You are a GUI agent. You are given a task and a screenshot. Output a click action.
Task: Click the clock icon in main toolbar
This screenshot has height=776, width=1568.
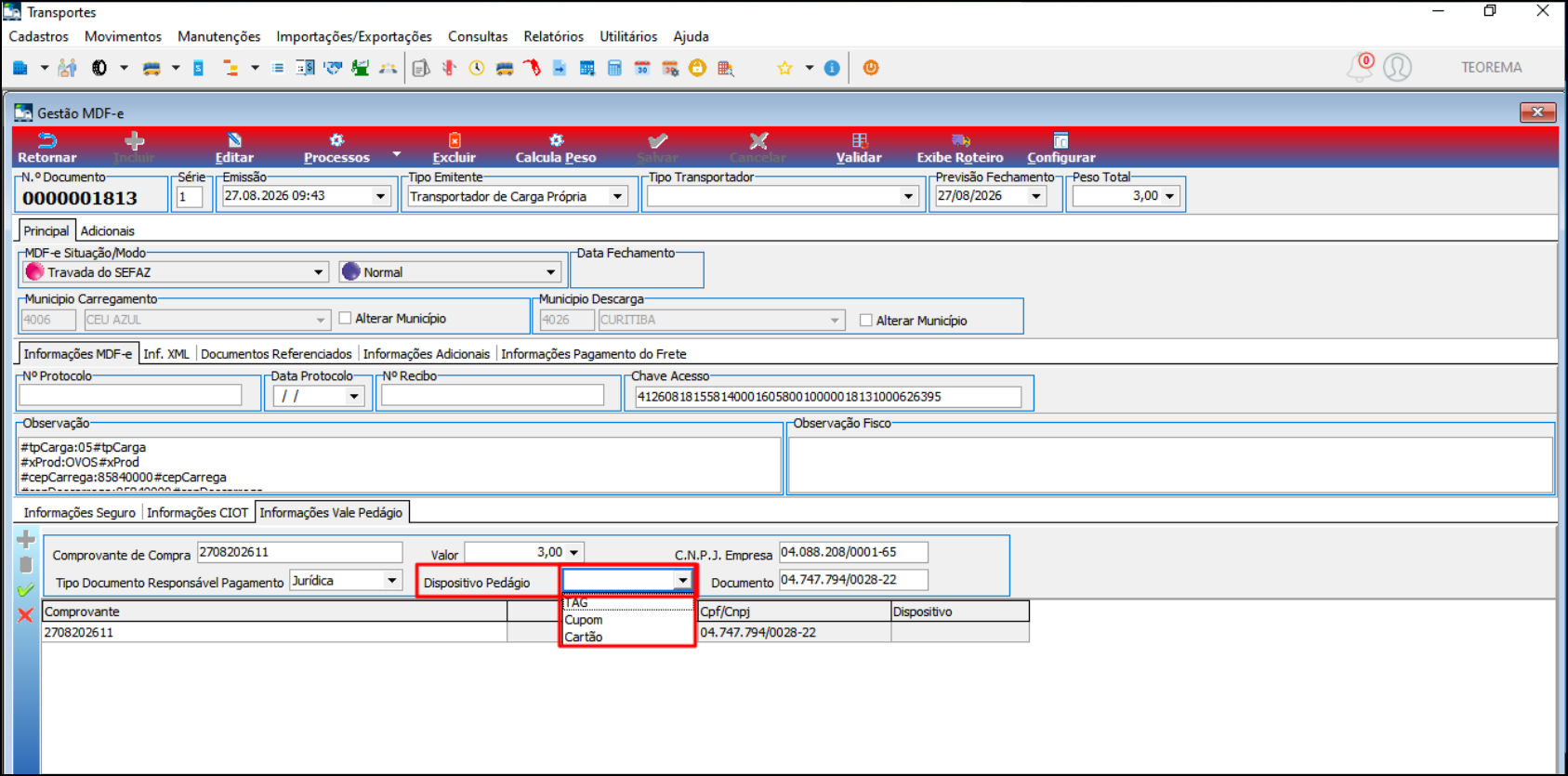pos(477,68)
